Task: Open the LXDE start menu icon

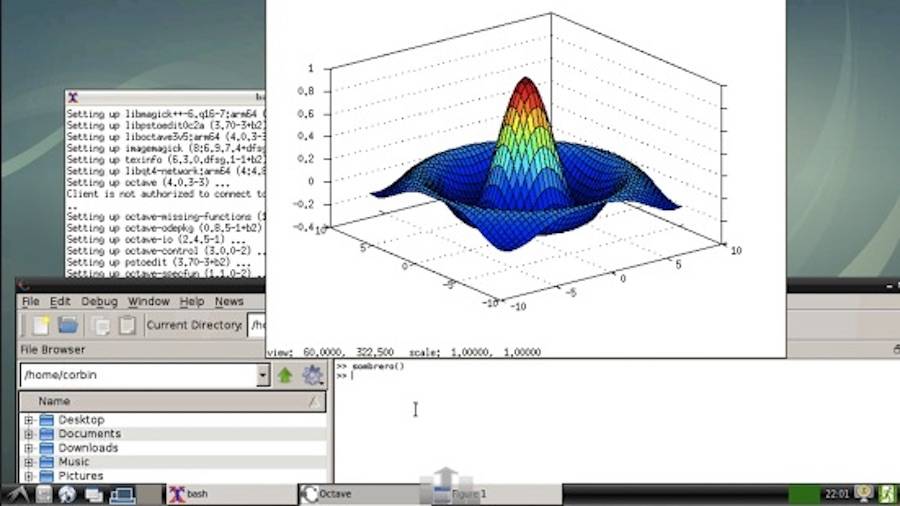Action: [16, 494]
